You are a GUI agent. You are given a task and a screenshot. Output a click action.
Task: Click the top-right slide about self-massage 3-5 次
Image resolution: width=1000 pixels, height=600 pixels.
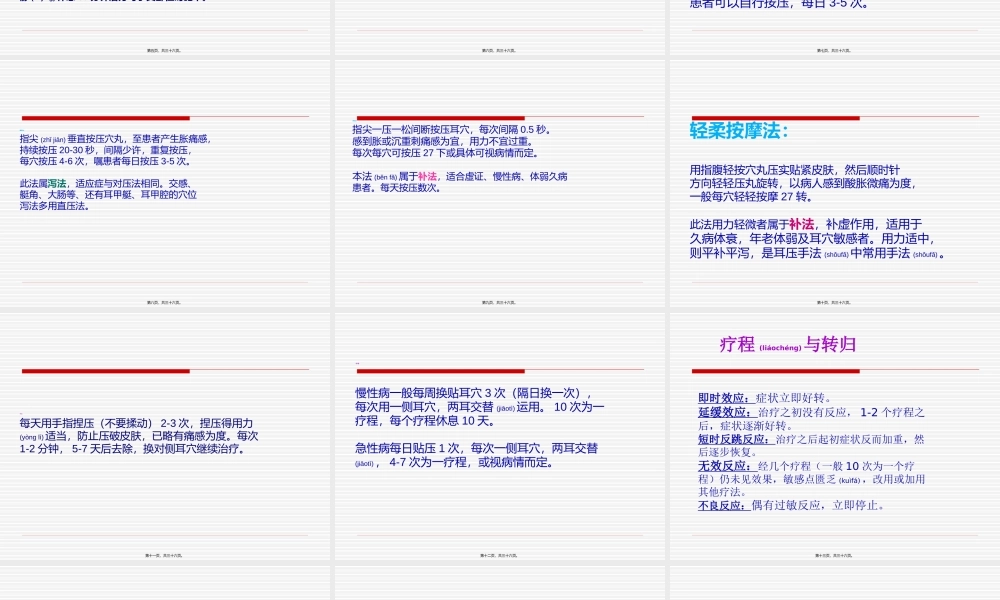click(x=833, y=25)
